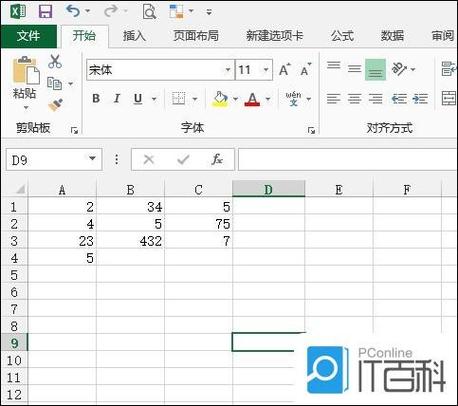Click the 粘贴 paste button
Viewport: 458px width, 406px height.
click(25, 83)
